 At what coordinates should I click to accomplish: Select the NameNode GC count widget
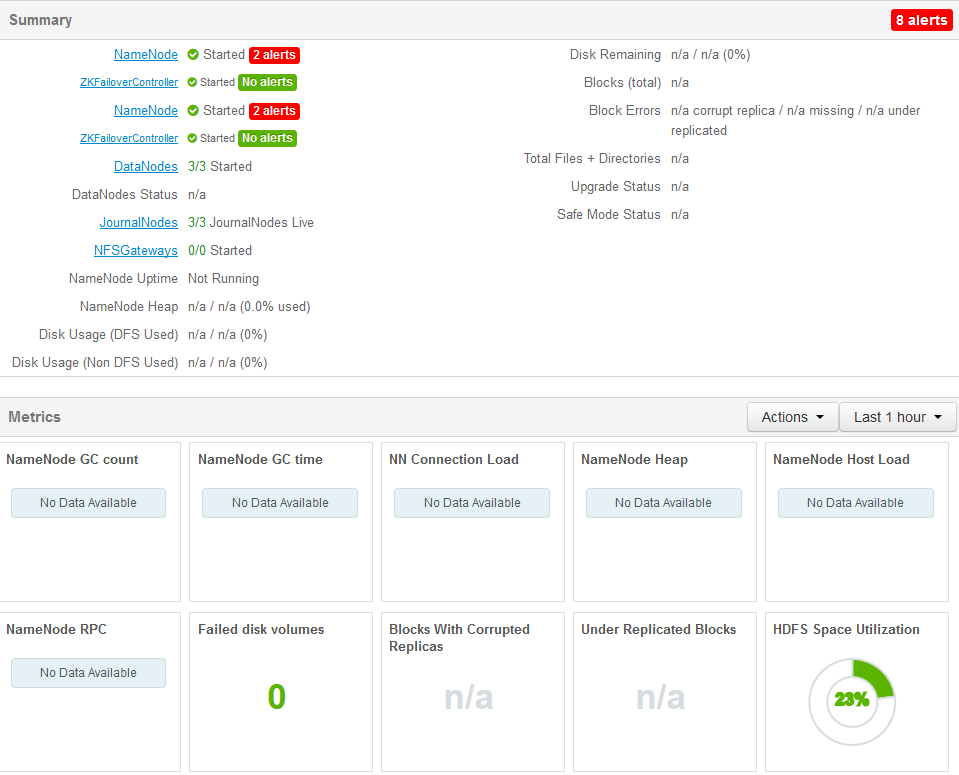(x=89, y=522)
